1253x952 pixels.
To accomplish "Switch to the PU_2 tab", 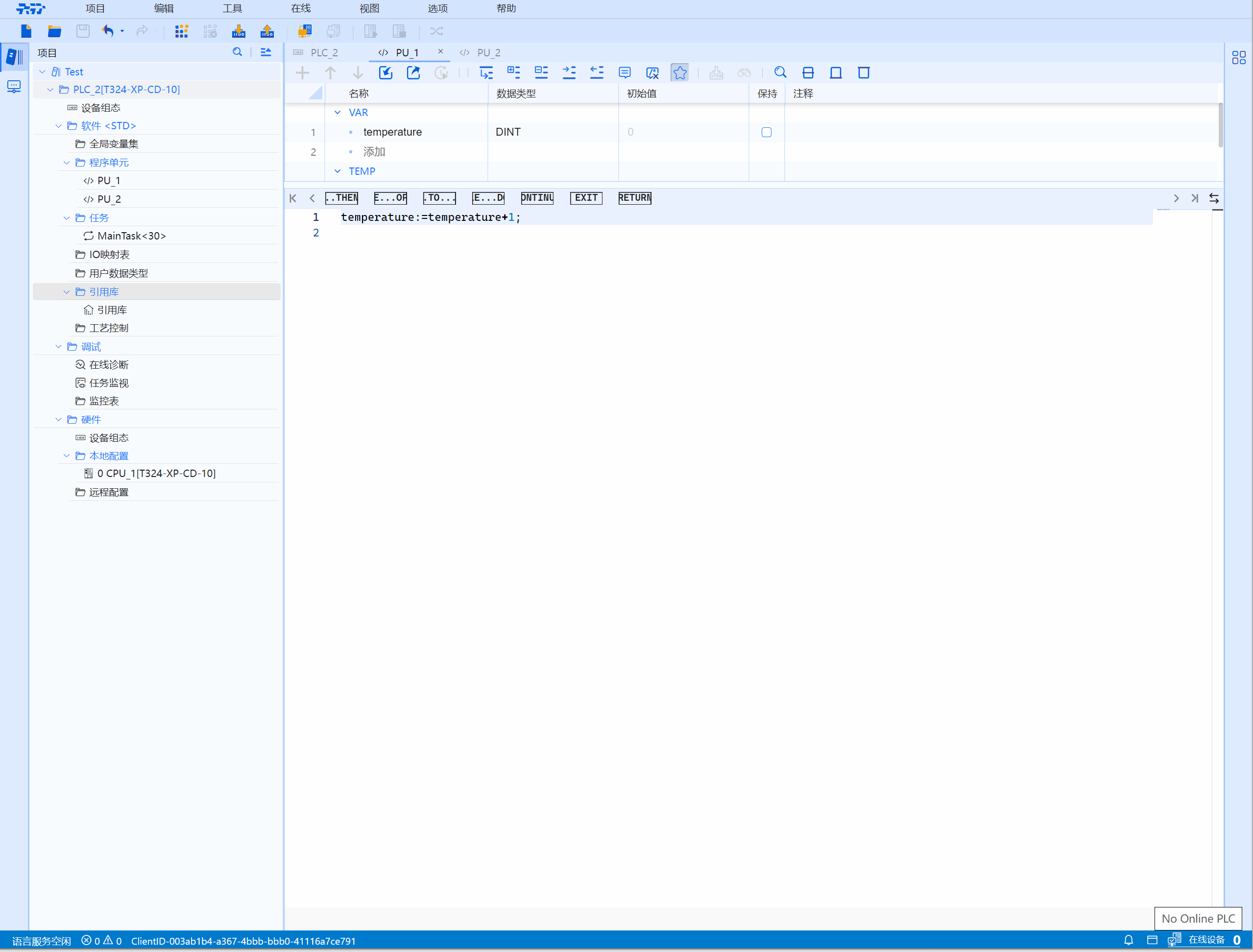I will tap(487, 53).
